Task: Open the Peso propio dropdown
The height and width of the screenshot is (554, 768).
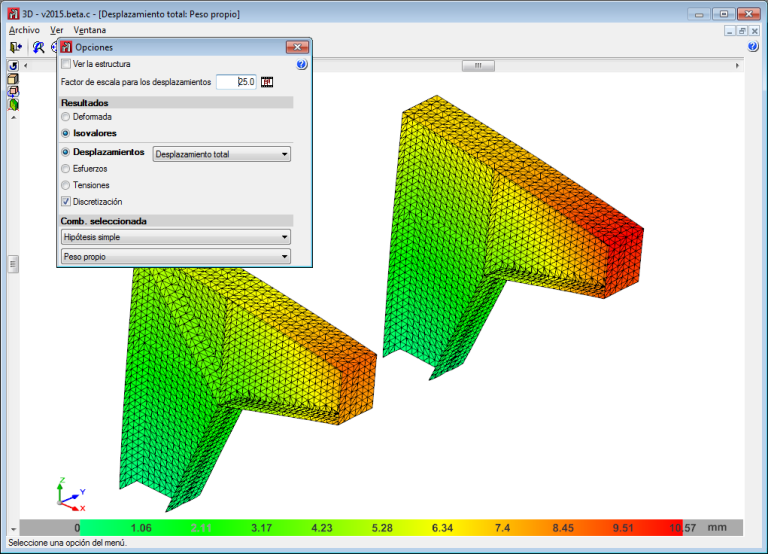Action: pos(176,257)
